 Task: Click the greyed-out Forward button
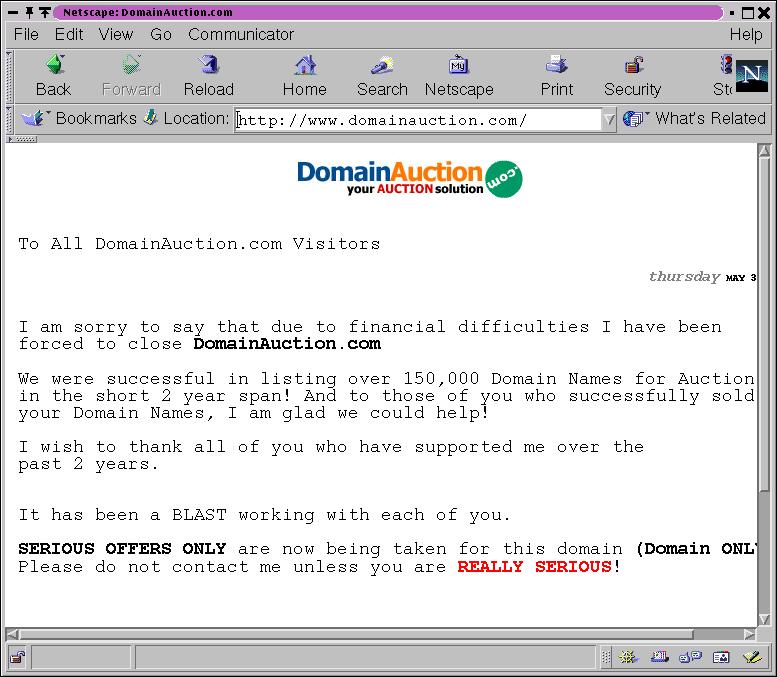pyautogui.click(x=131, y=76)
